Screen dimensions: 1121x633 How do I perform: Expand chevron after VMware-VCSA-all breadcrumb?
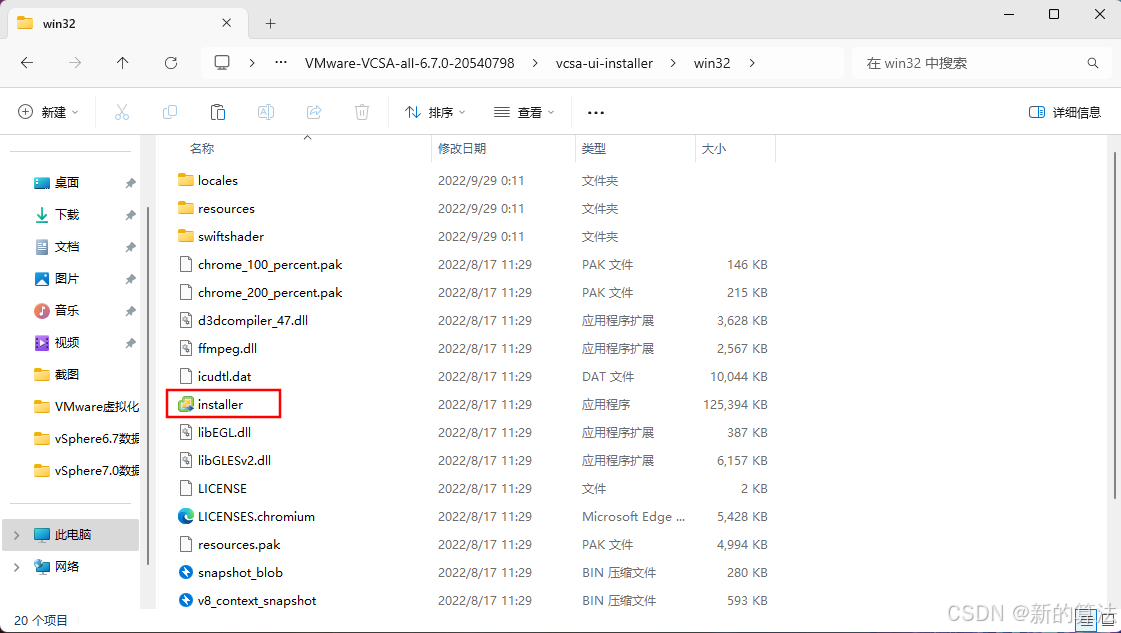click(535, 63)
